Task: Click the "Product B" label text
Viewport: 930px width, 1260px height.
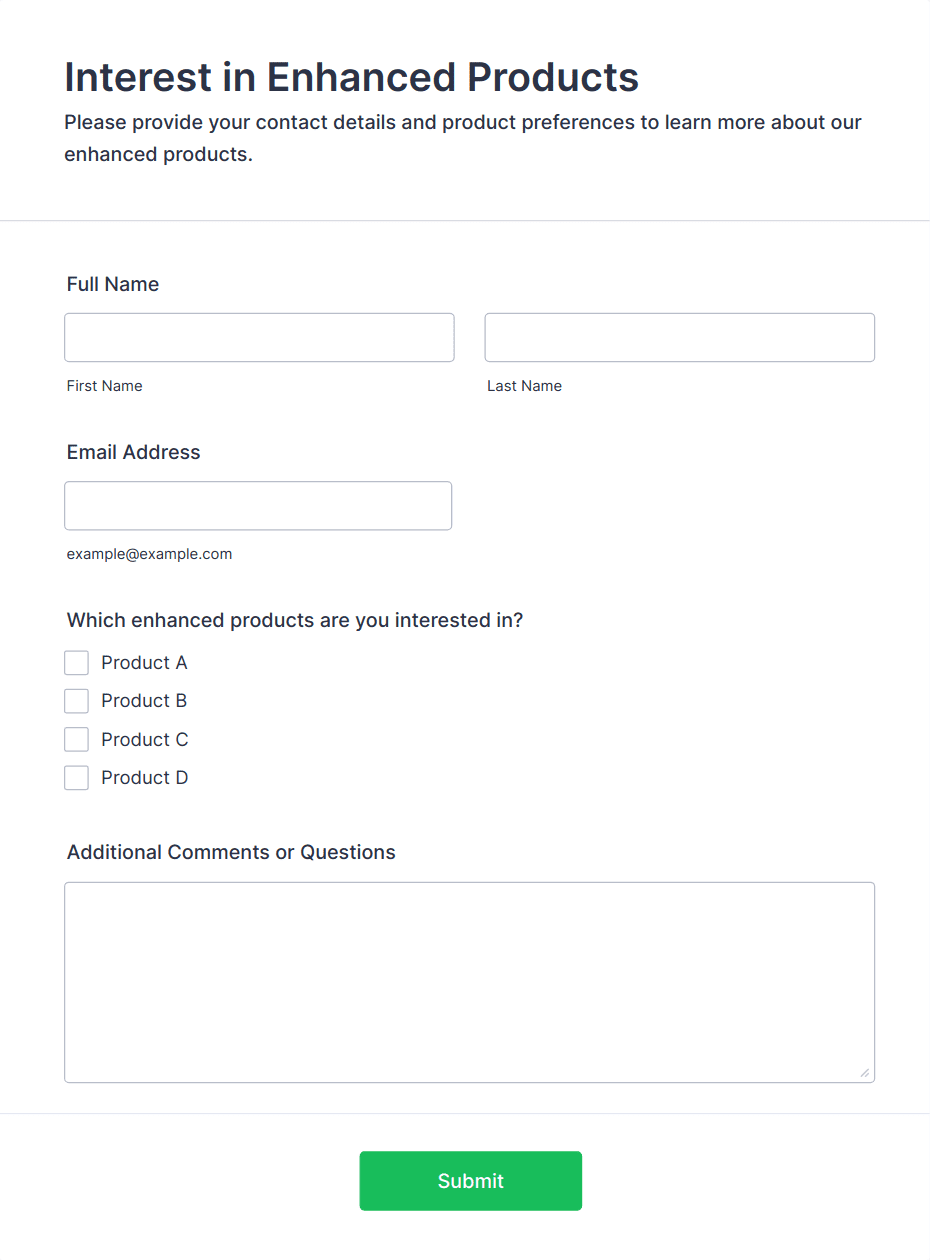Action: [x=144, y=701]
